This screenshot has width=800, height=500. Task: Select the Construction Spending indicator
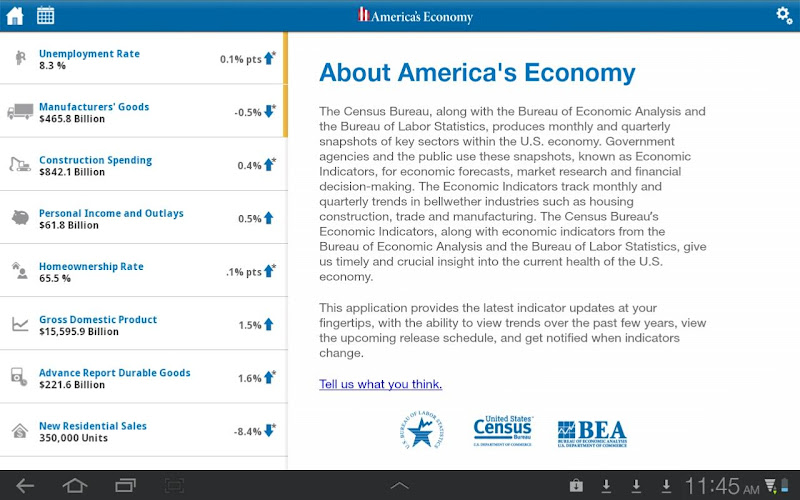pyautogui.click(x=143, y=164)
